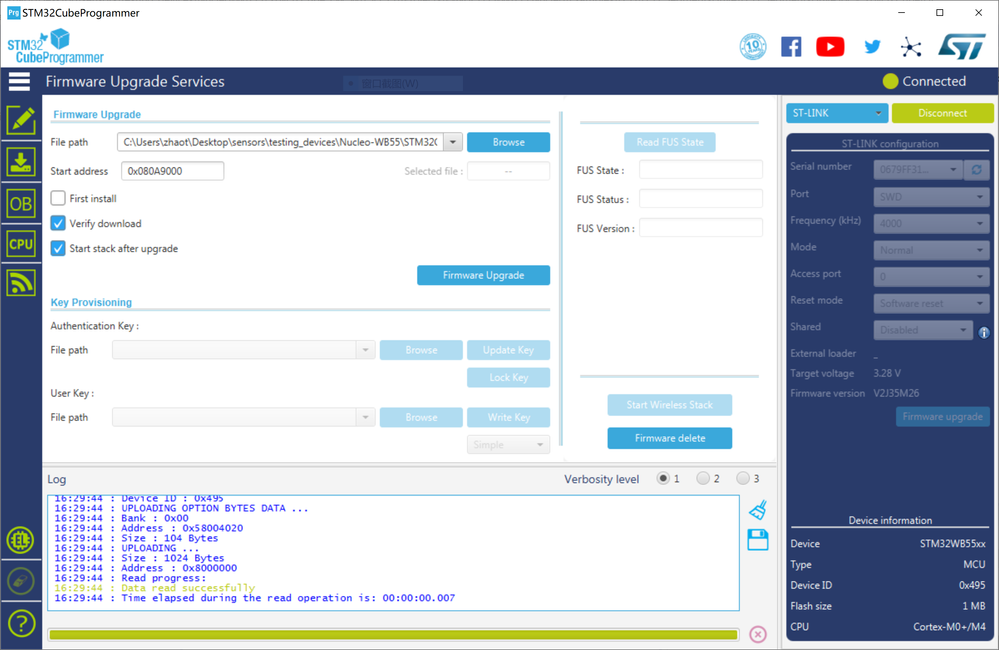999x650 pixels.
Task: Select verbosity level 2
Action: (x=703, y=478)
